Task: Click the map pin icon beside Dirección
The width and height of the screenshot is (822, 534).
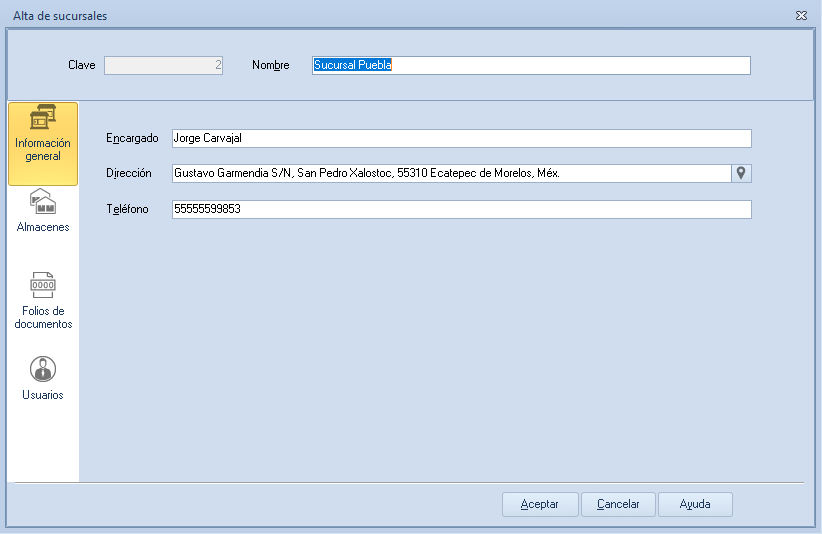Action: point(741,173)
